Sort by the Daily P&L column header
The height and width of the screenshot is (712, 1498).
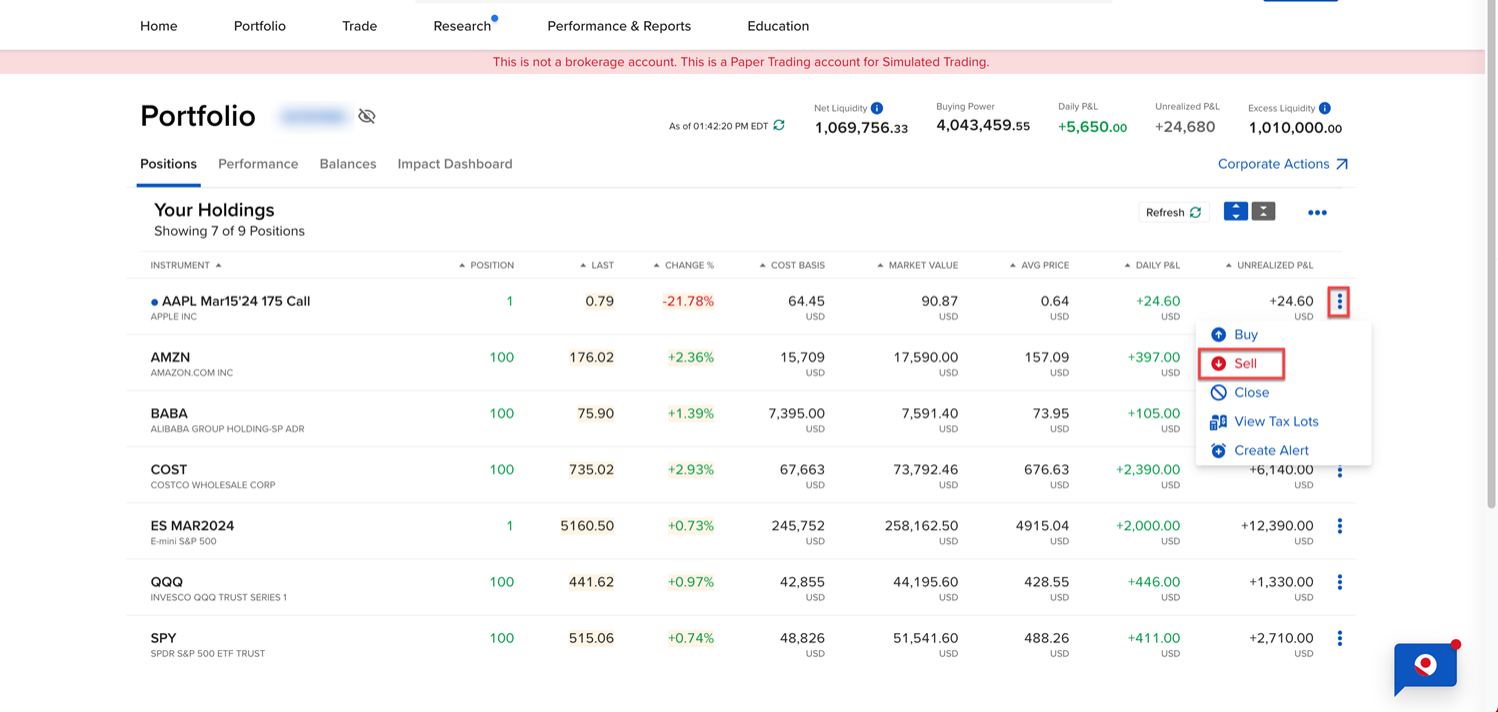coord(1152,265)
